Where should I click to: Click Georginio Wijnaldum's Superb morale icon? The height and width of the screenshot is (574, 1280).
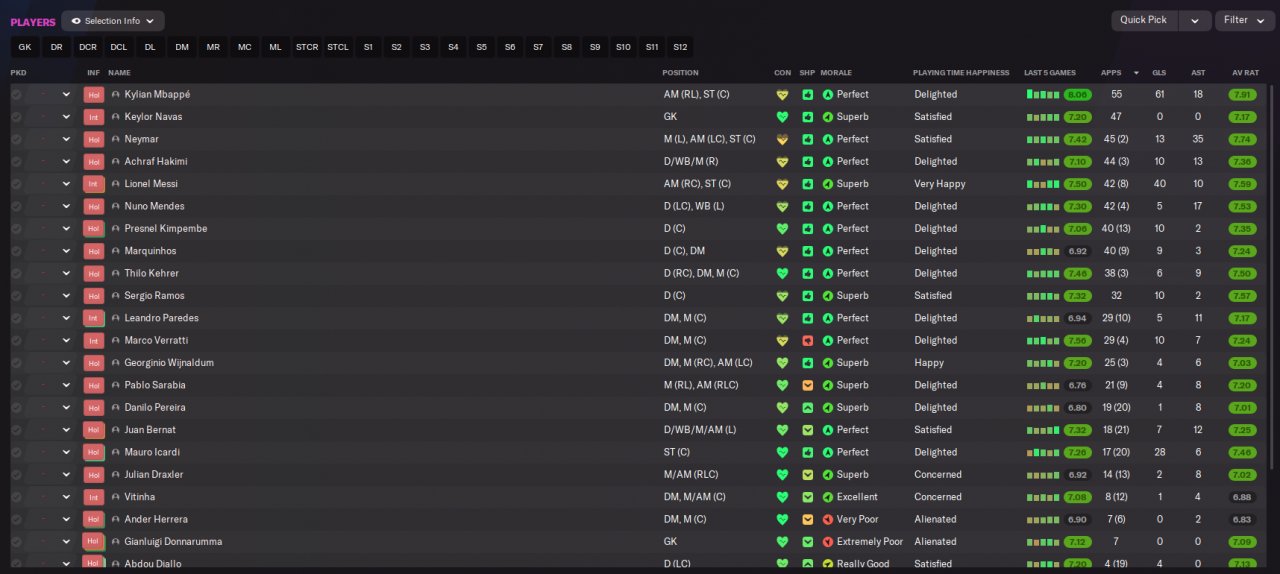point(828,363)
